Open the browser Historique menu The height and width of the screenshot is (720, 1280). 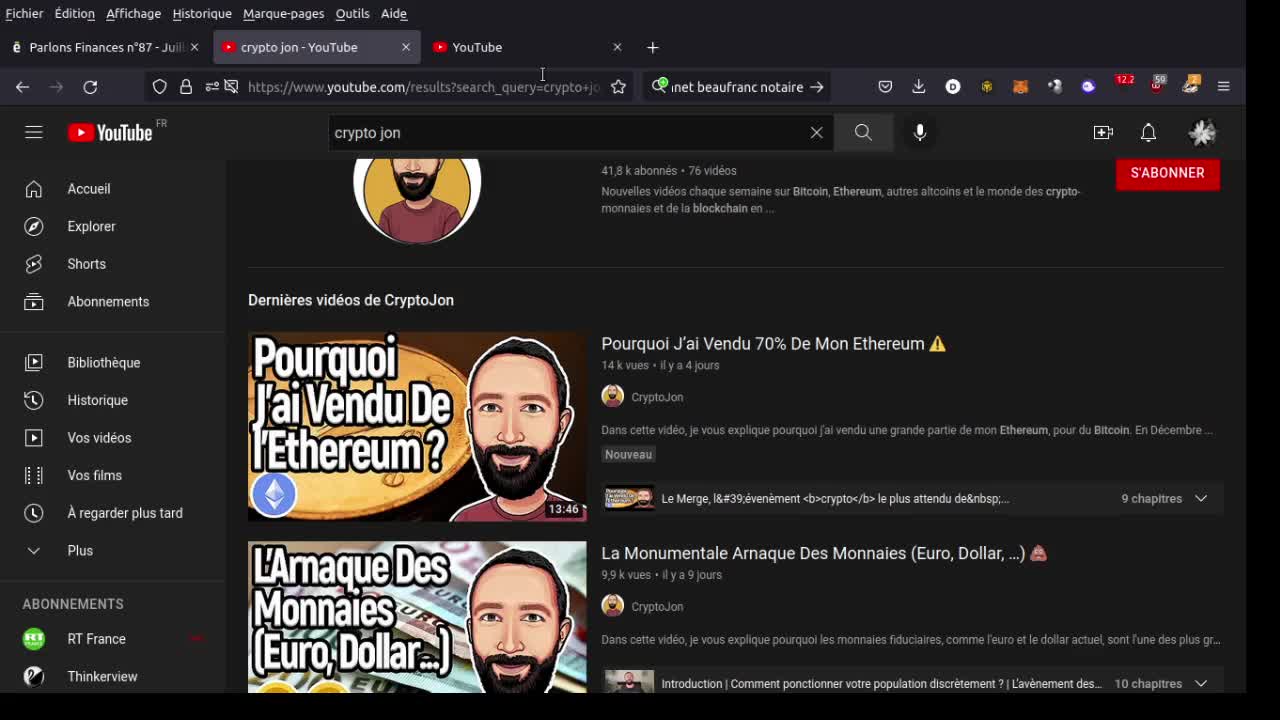tap(202, 14)
